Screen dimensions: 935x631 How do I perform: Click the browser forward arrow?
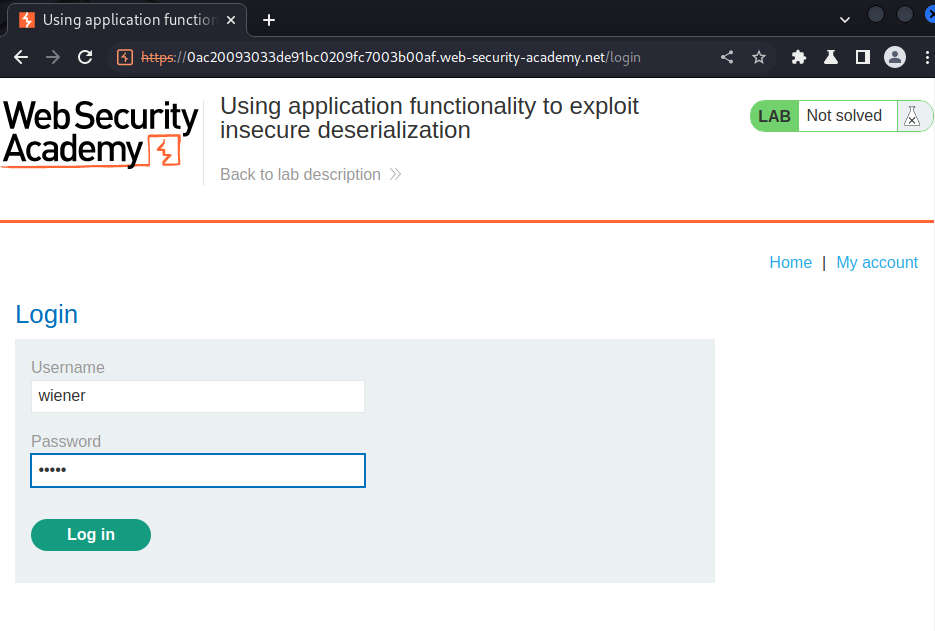(x=53, y=57)
